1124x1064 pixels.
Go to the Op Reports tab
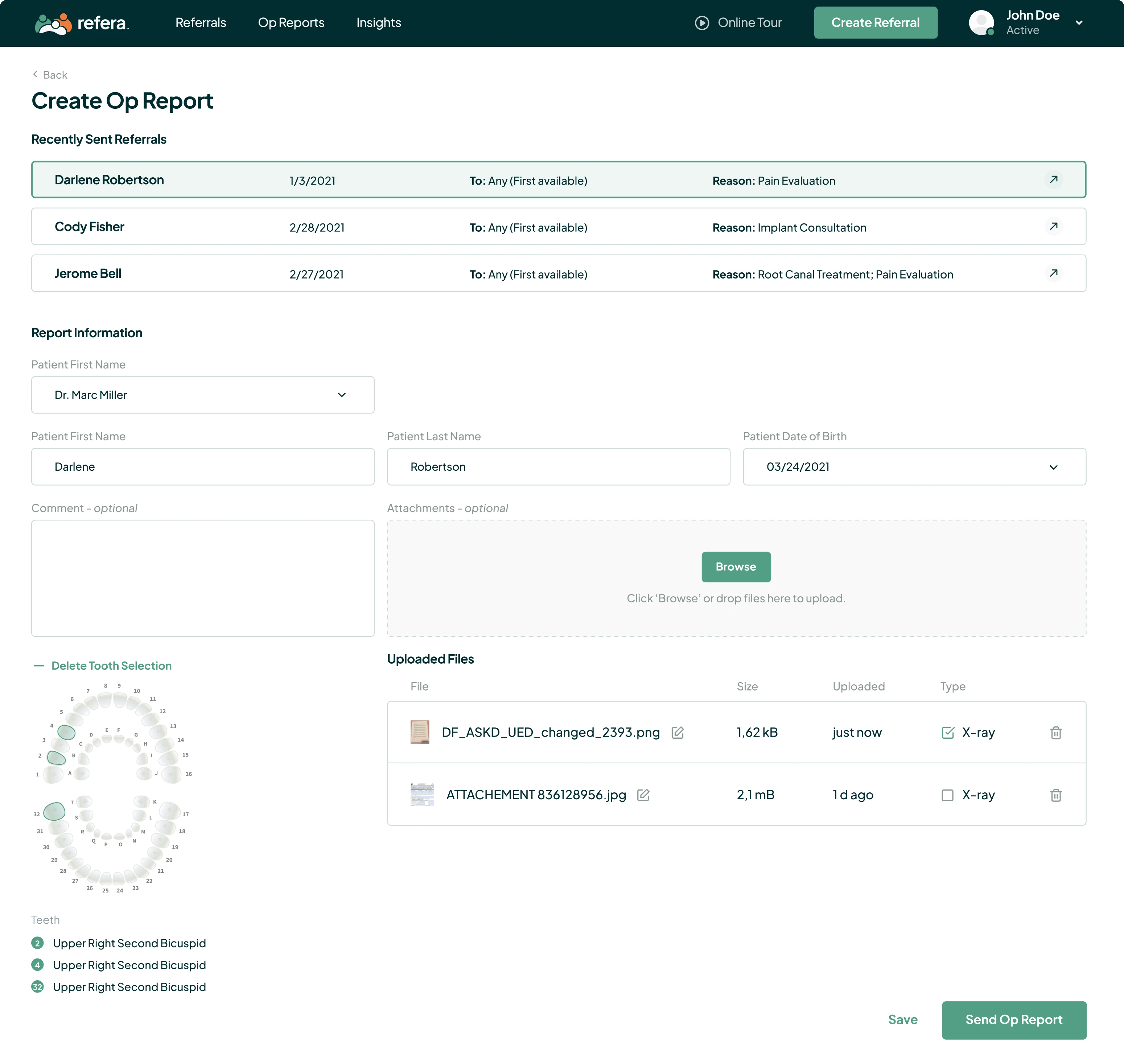tap(291, 23)
